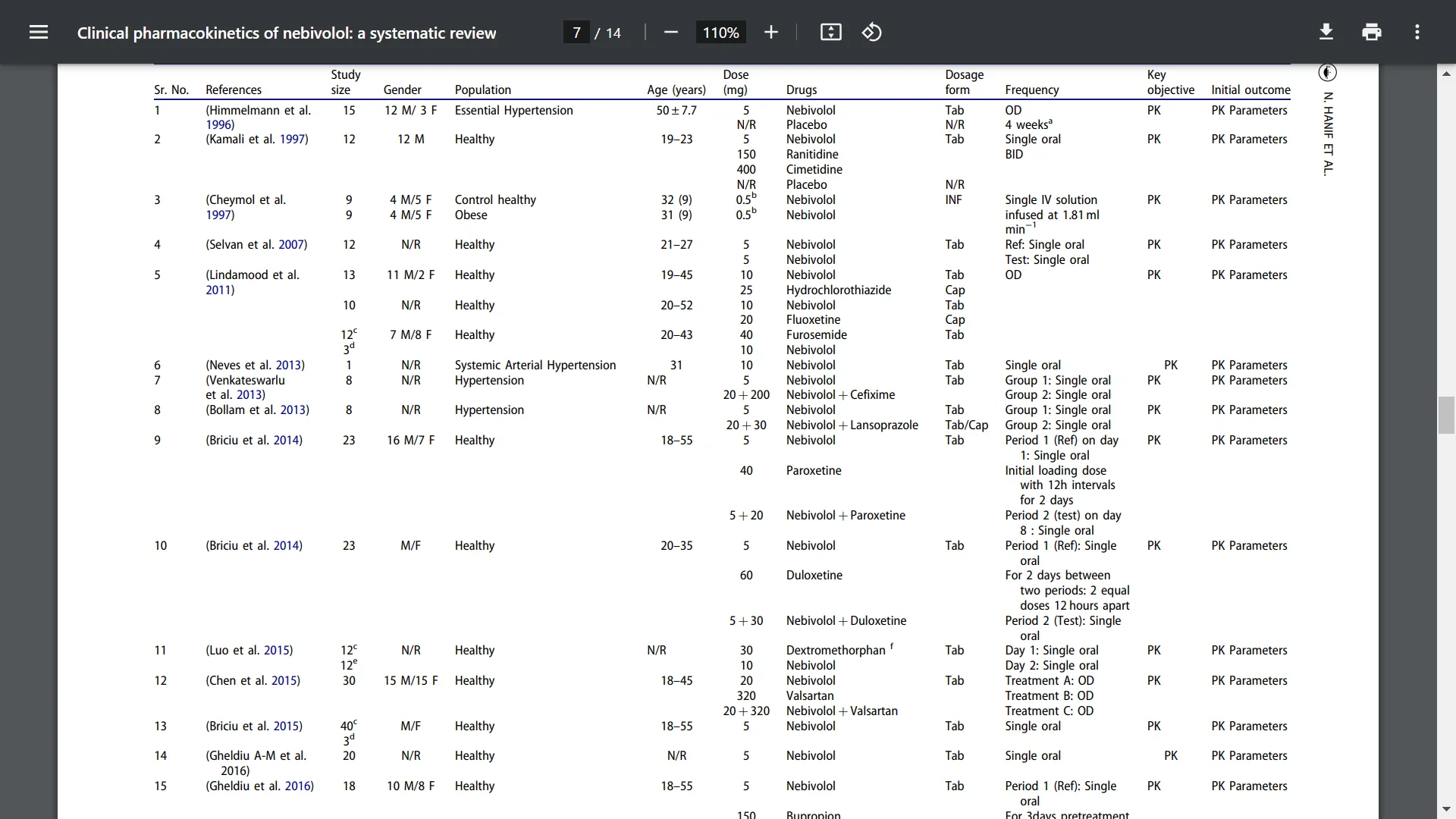The width and height of the screenshot is (1456, 819).
Task: Open the Luo et al. 2015 citation
Action: point(278,651)
